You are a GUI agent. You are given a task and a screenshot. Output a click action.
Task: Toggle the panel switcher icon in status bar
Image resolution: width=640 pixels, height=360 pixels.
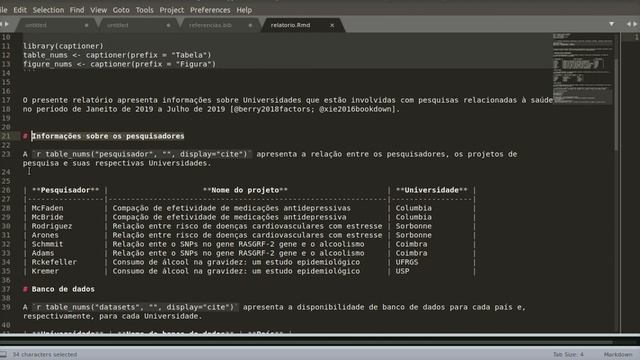click(x=3, y=354)
